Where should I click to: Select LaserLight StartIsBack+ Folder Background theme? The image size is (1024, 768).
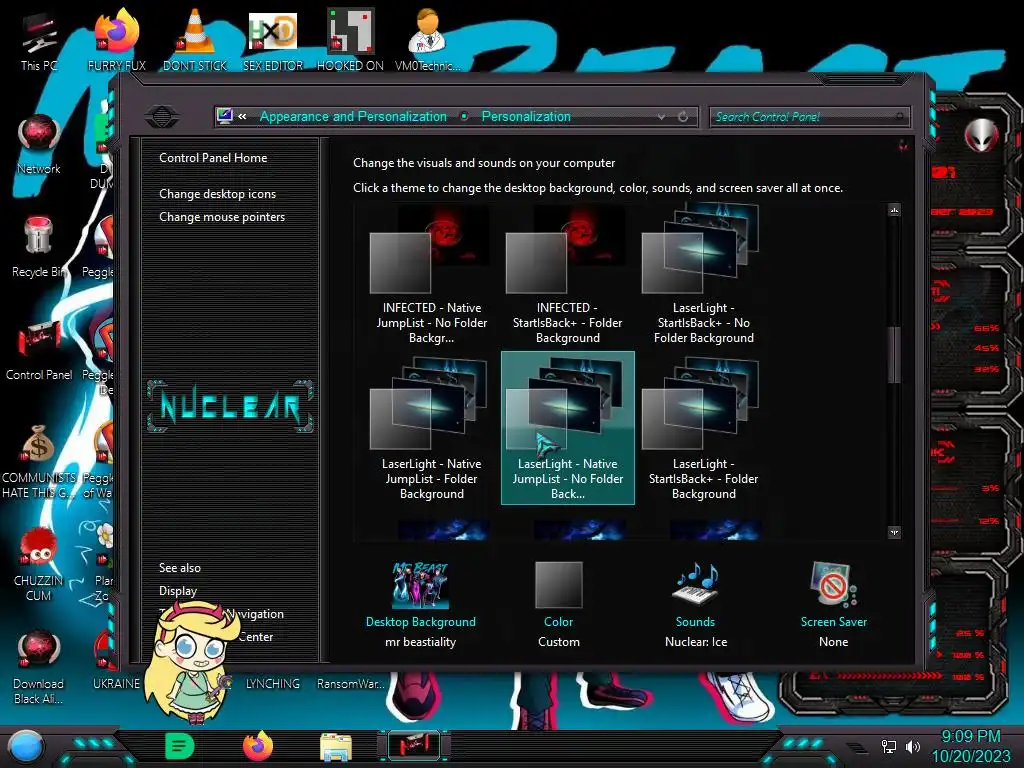tap(703, 428)
